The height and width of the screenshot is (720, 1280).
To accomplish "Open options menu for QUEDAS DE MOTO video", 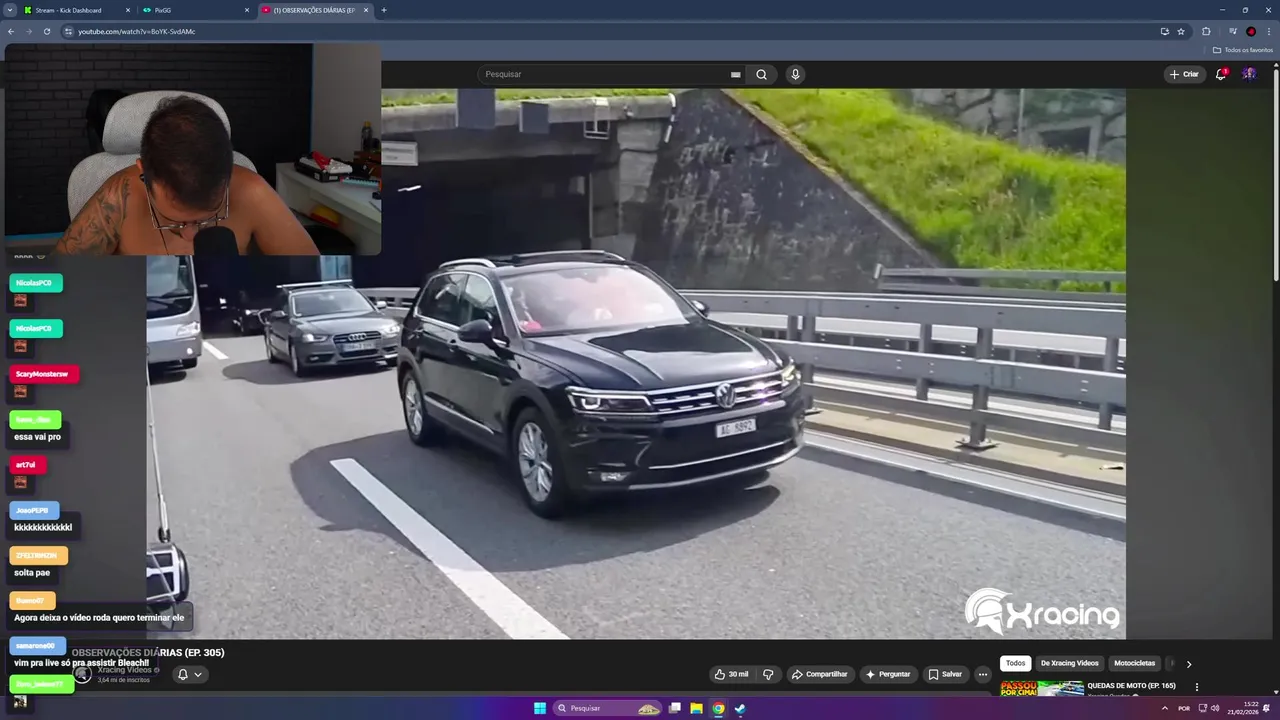I will [1196, 687].
